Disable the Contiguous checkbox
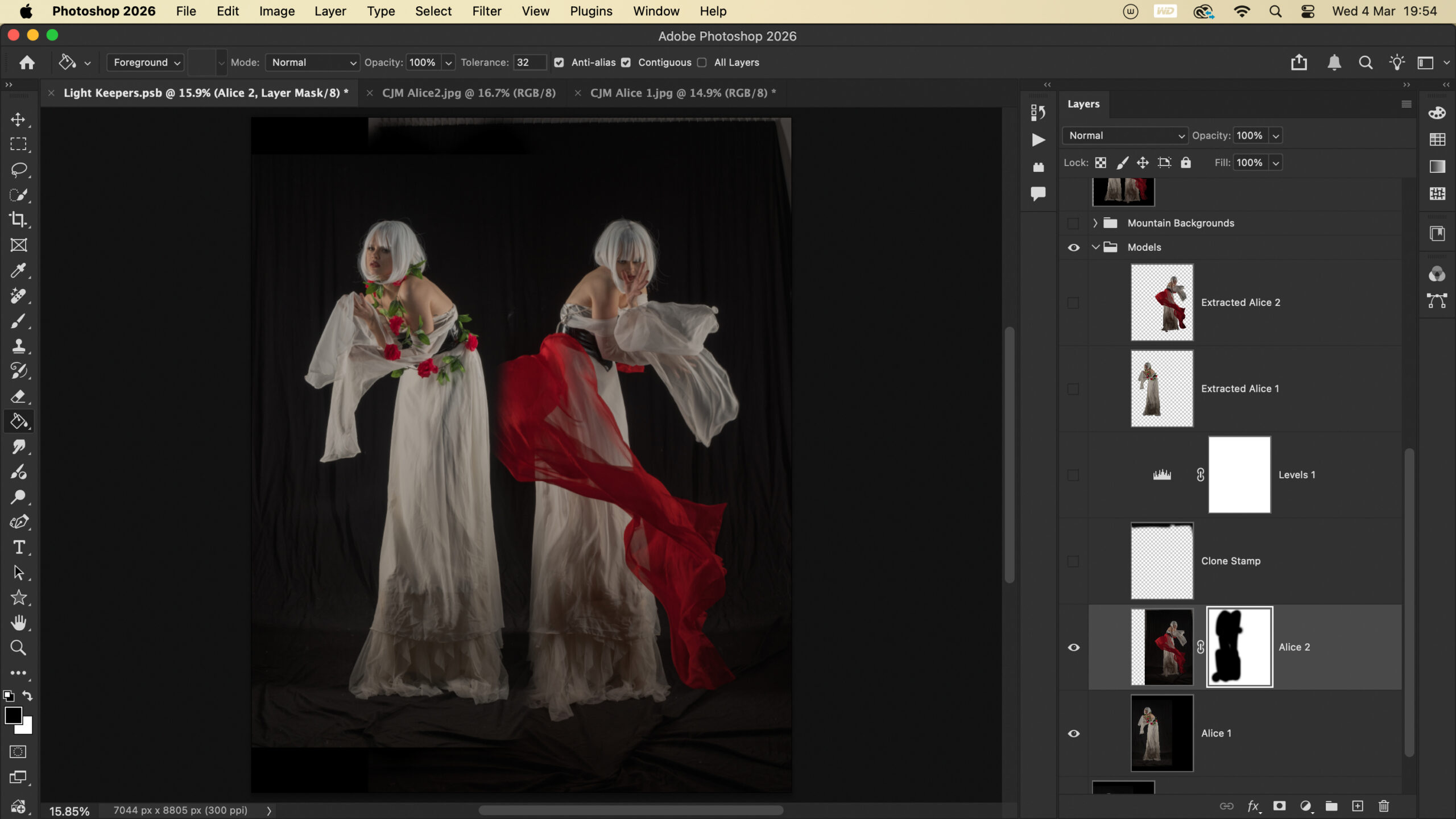 click(626, 63)
